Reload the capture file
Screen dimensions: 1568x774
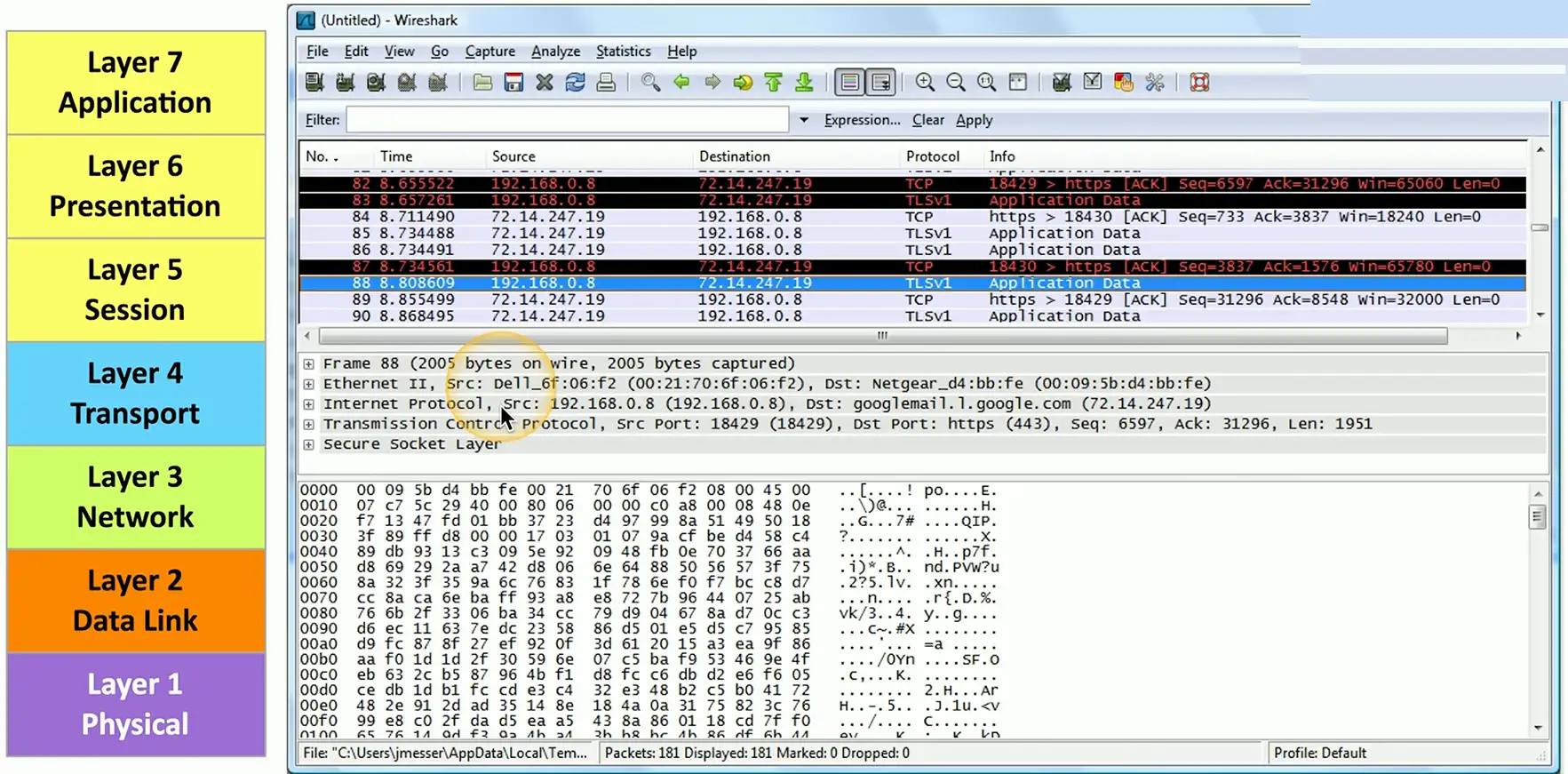pyautogui.click(x=575, y=83)
